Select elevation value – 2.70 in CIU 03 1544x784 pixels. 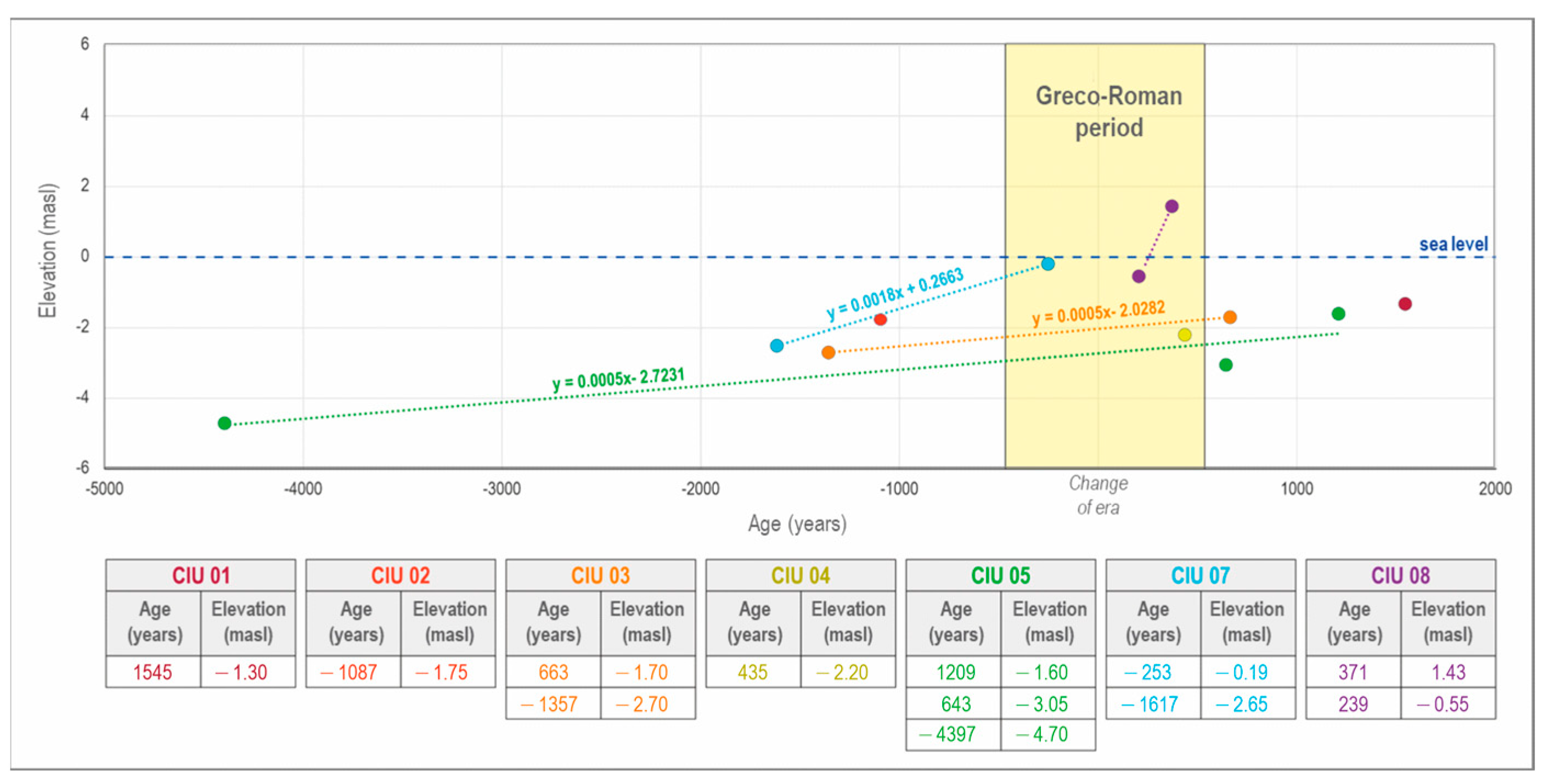(x=642, y=704)
